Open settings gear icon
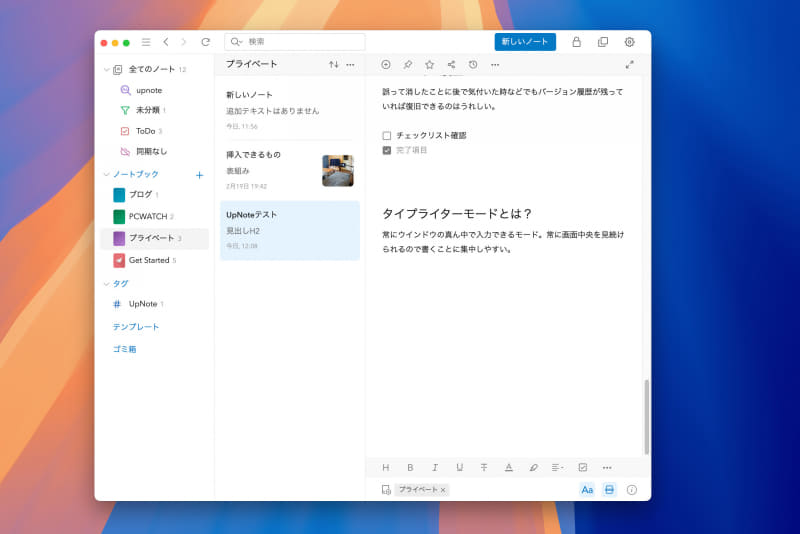800x534 pixels. pos(630,42)
